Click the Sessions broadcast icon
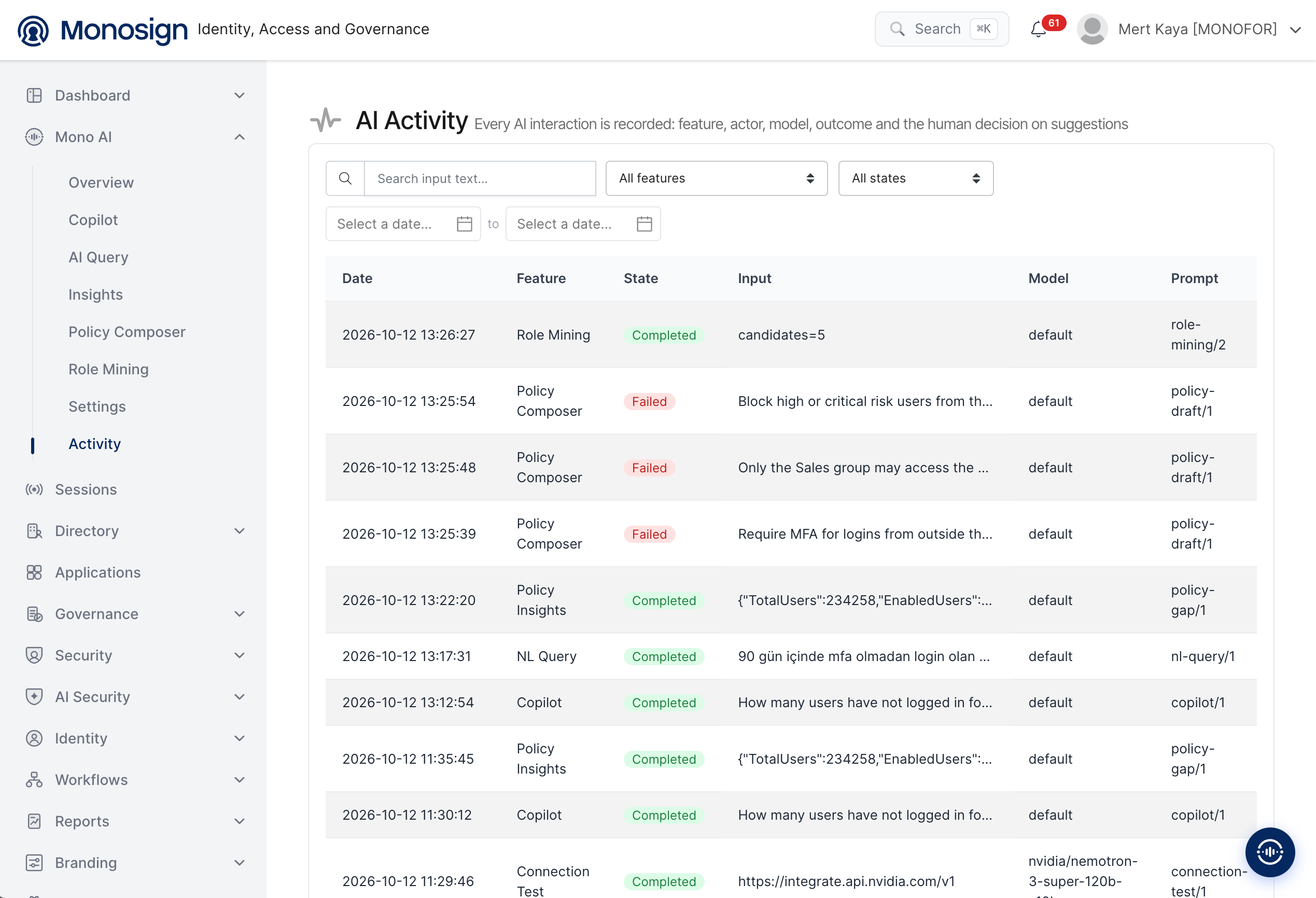 point(34,489)
